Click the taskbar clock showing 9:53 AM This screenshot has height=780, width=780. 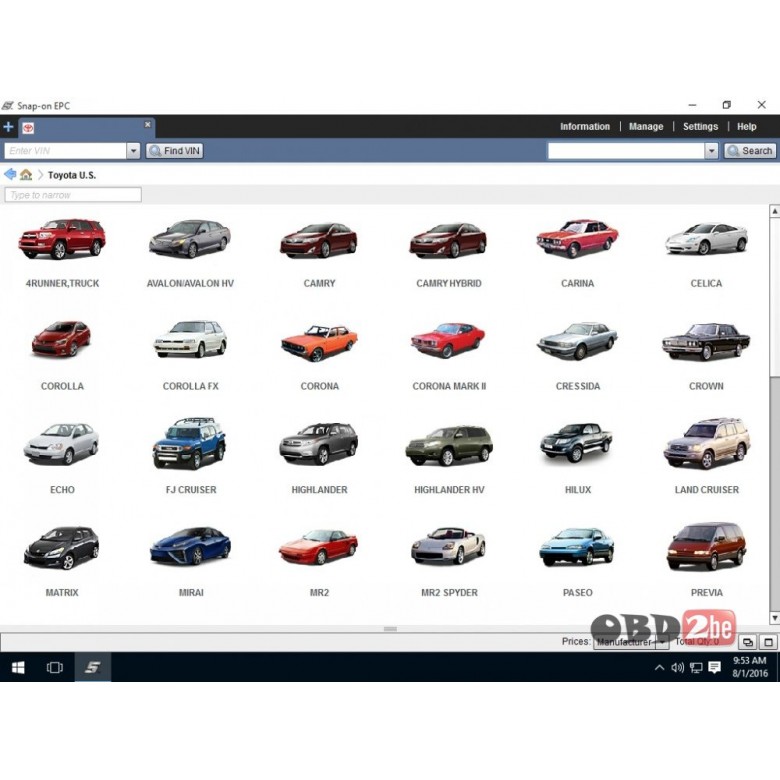(750, 667)
